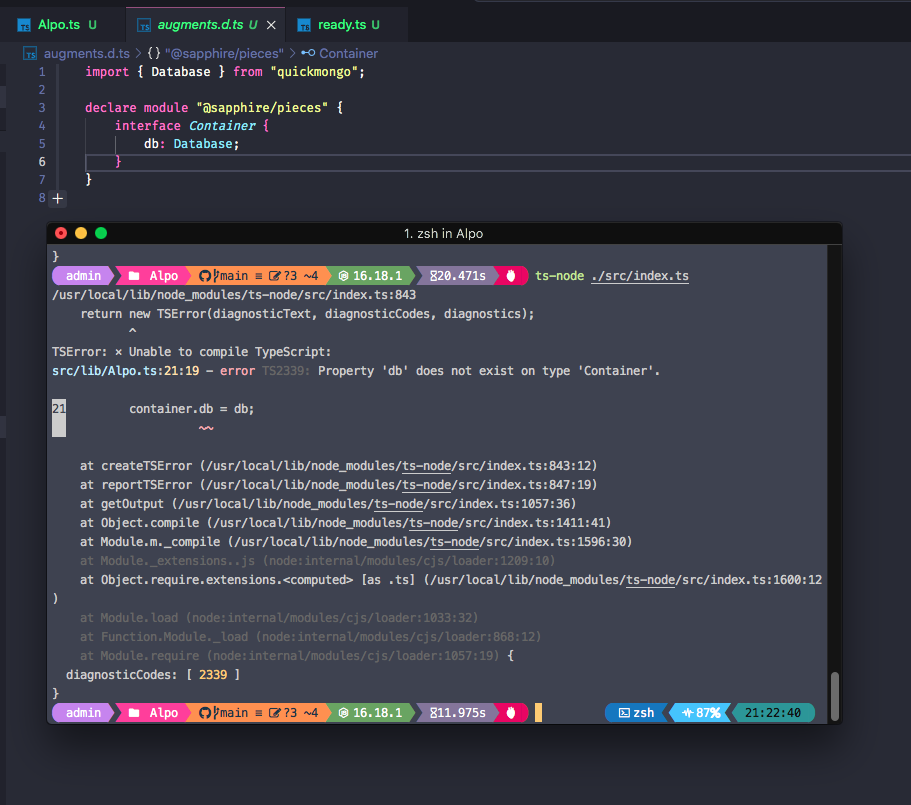Click the Container interface name on line 4
Viewport: 911px width, 805px height.
point(222,126)
